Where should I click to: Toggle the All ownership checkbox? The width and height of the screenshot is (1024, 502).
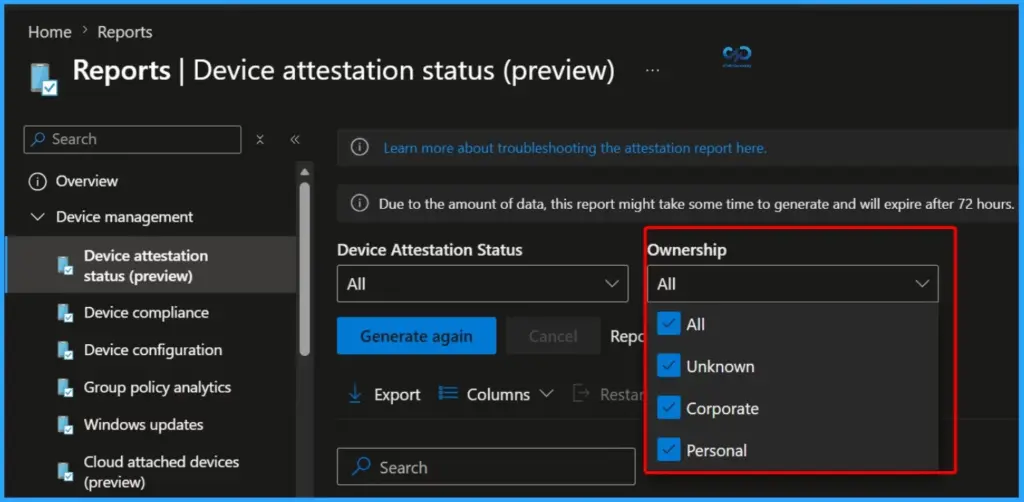(x=669, y=323)
